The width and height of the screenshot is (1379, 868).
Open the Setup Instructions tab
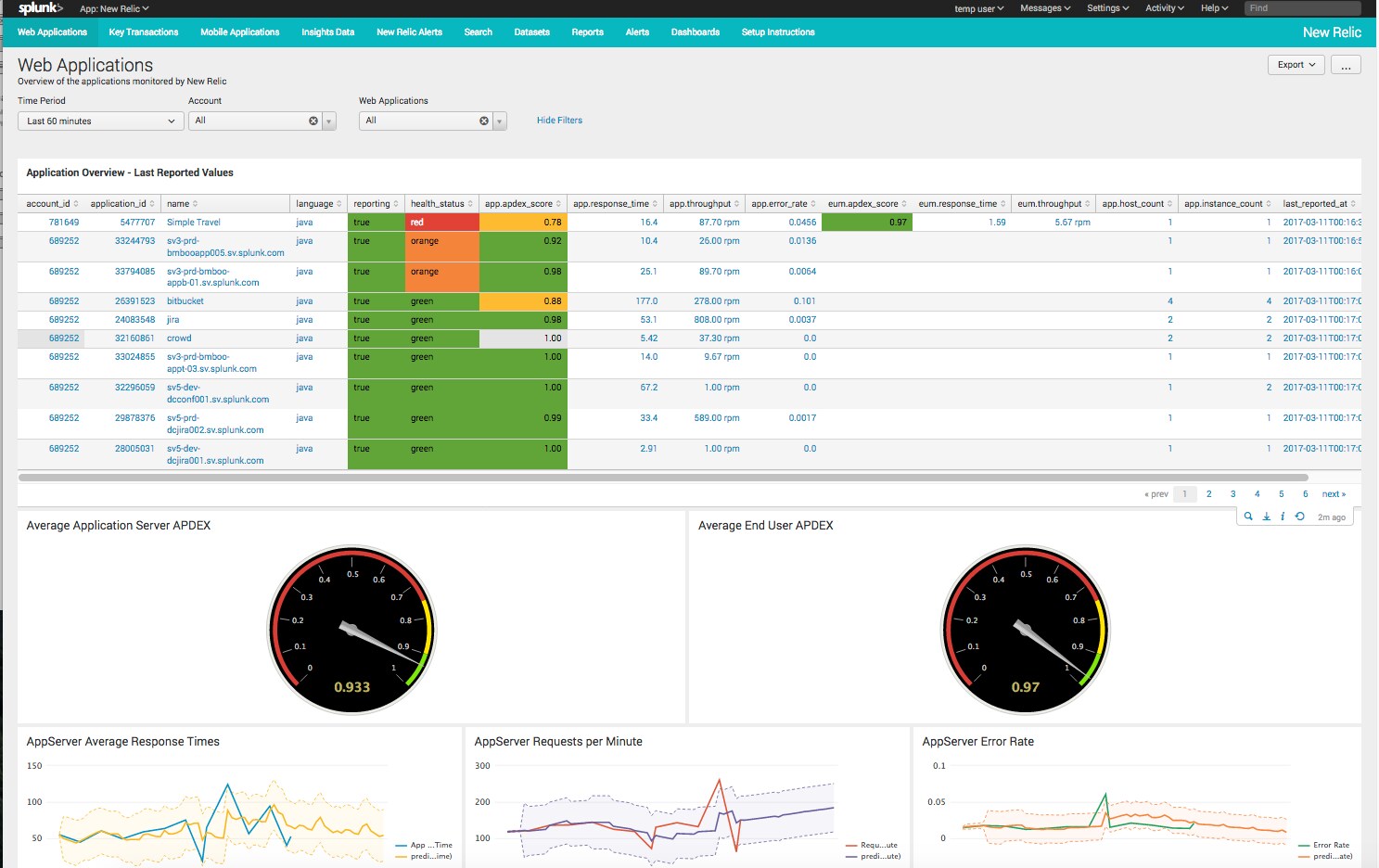(x=778, y=32)
